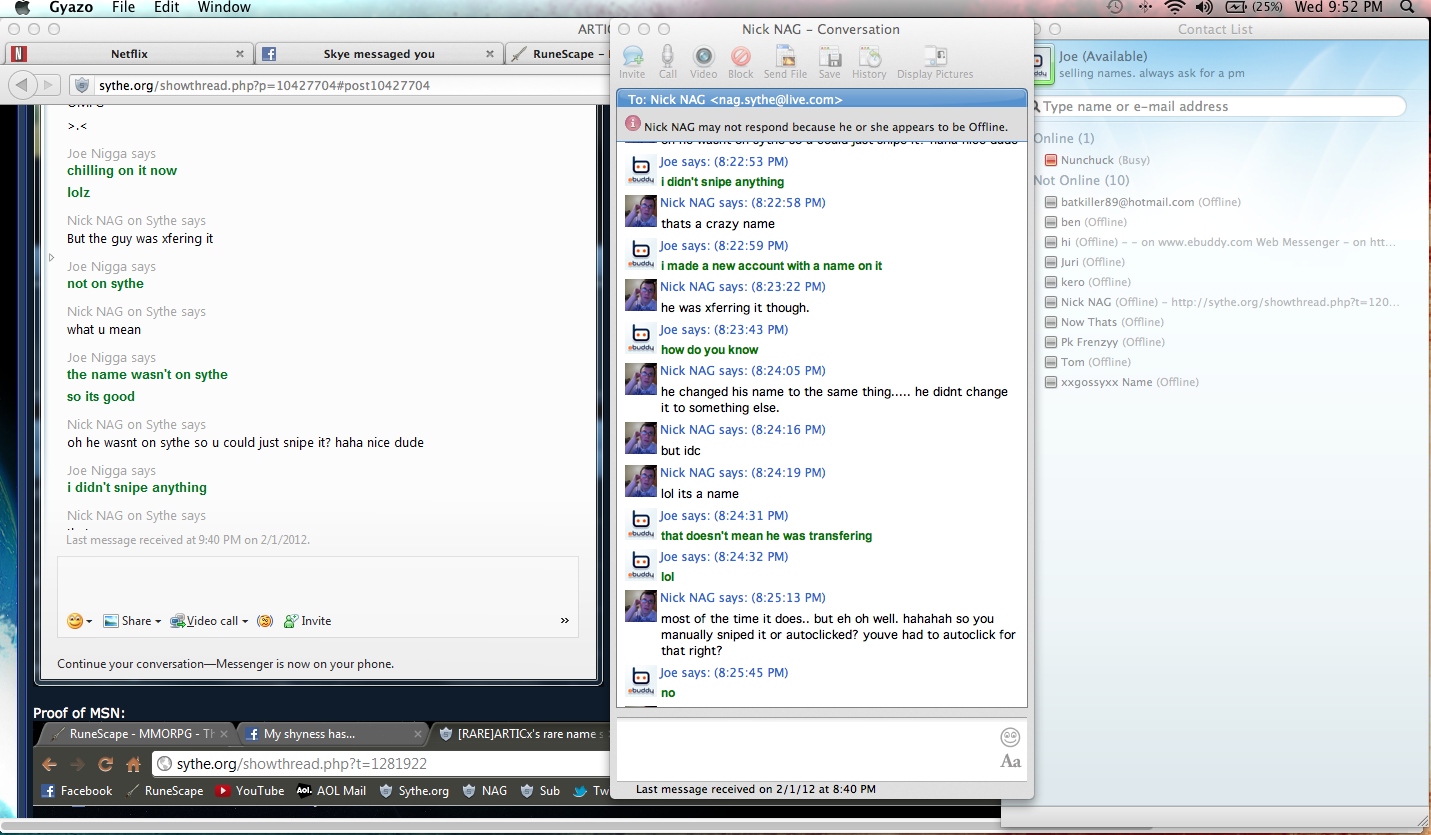Switch to the Skye messaged you tab
This screenshot has width=1431, height=835.
379,54
